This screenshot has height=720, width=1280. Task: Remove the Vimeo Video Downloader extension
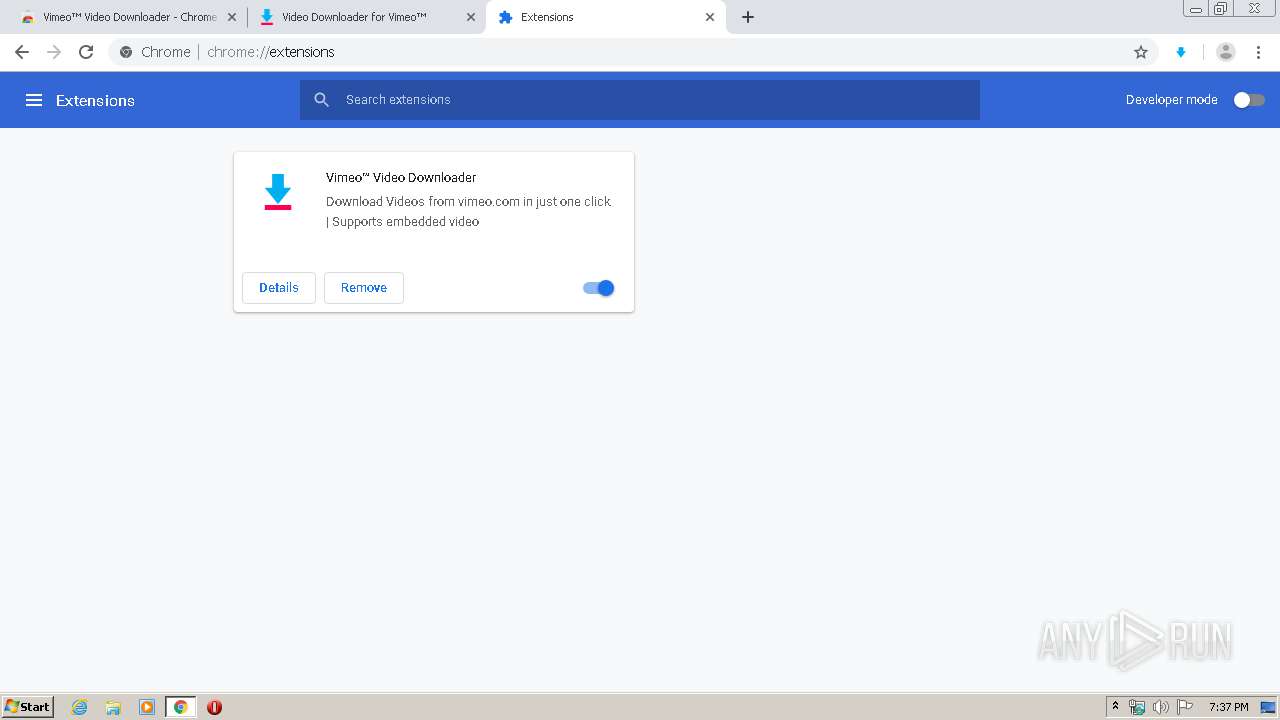coord(364,288)
